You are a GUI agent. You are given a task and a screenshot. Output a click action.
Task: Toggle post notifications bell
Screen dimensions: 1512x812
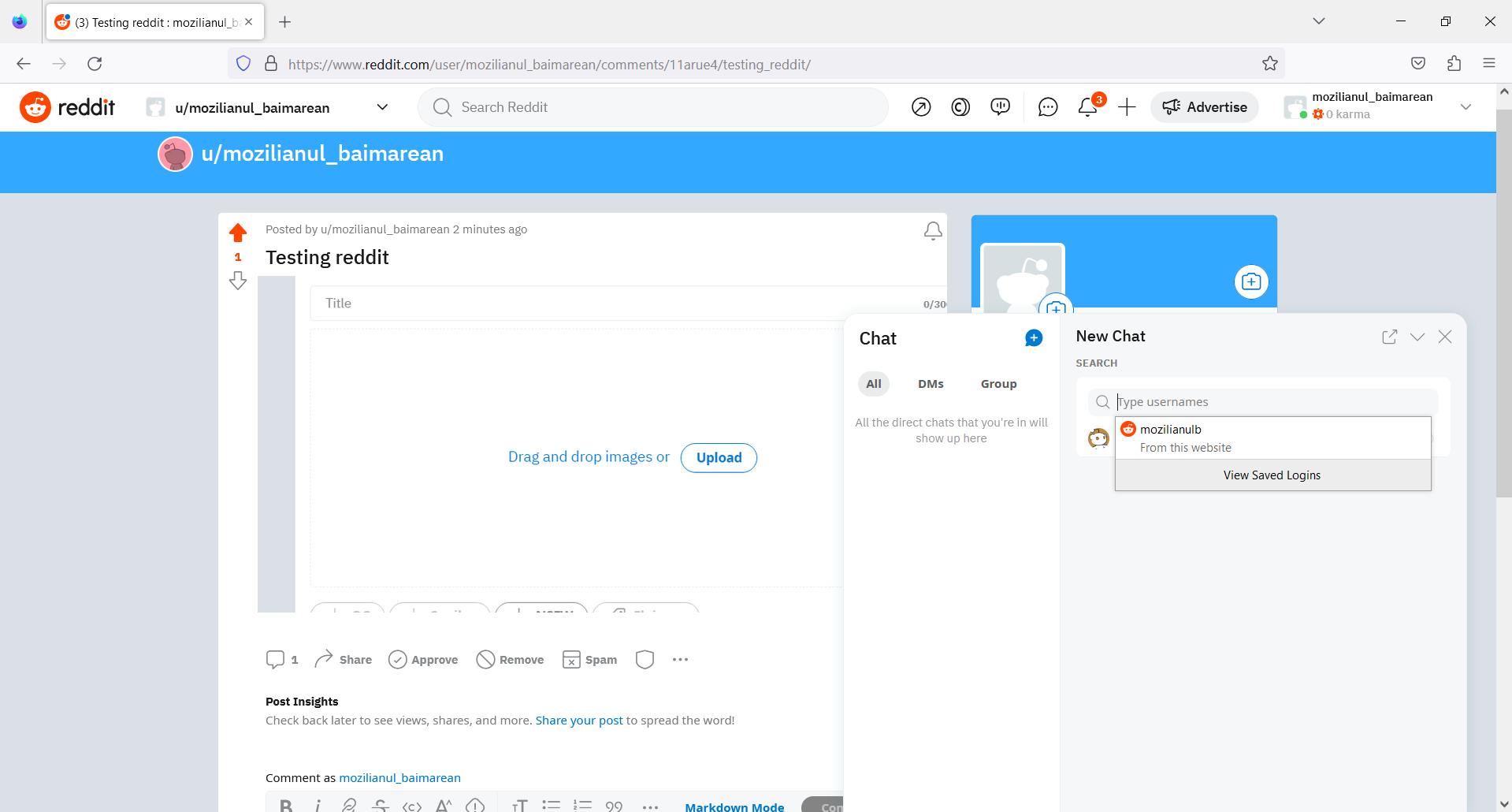pyautogui.click(x=933, y=230)
